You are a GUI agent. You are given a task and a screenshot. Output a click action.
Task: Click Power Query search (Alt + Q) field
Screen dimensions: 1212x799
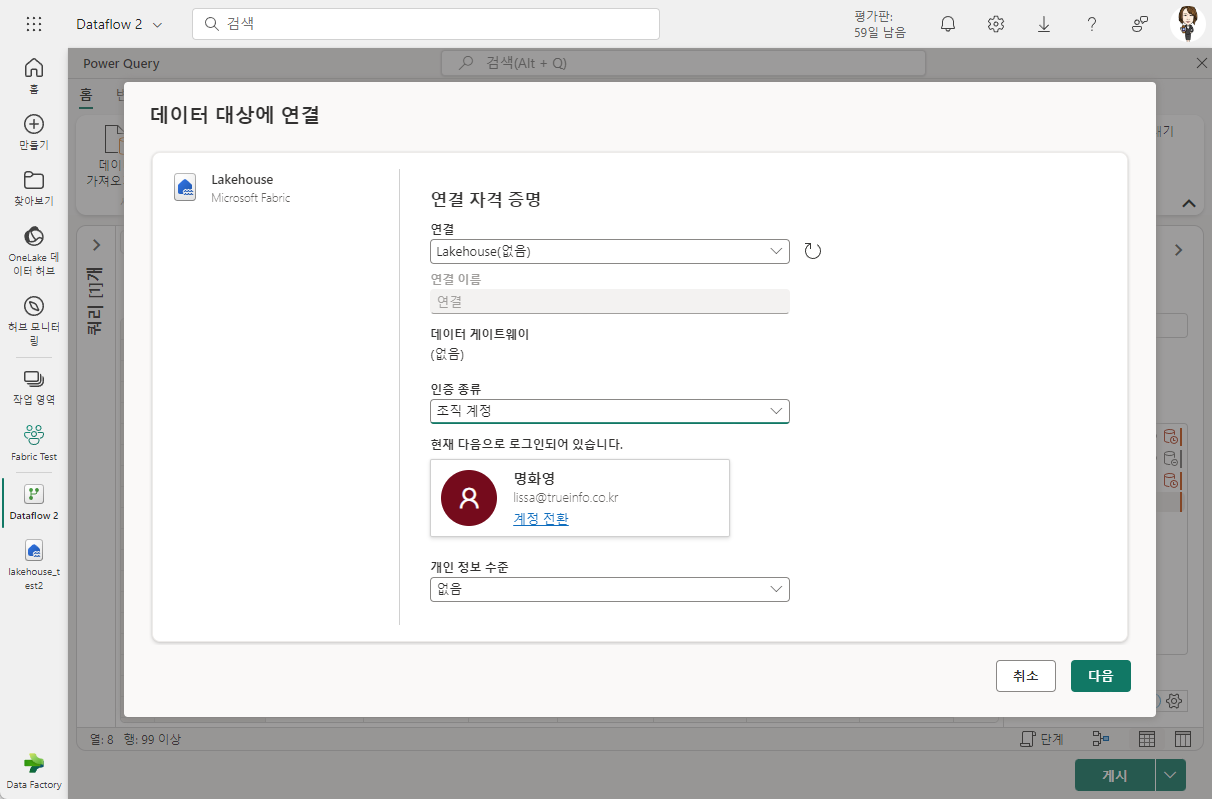pyautogui.click(x=684, y=63)
